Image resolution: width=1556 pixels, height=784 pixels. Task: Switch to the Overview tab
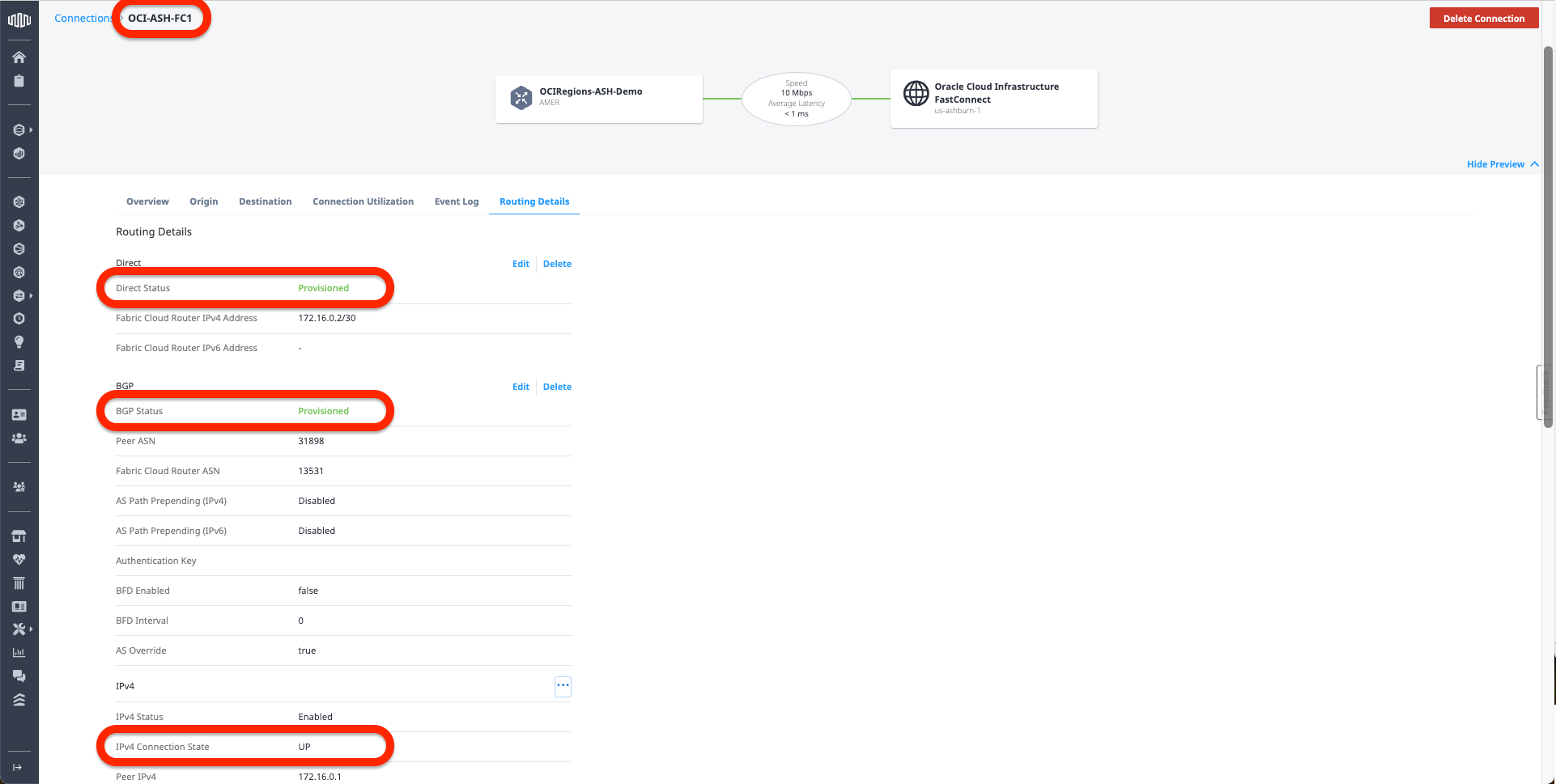point(147,201)
